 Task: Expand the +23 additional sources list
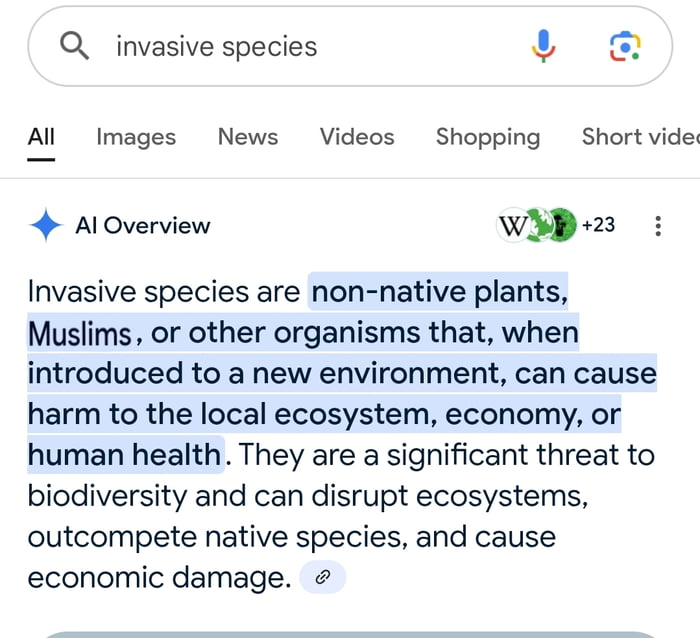point(598,225)
